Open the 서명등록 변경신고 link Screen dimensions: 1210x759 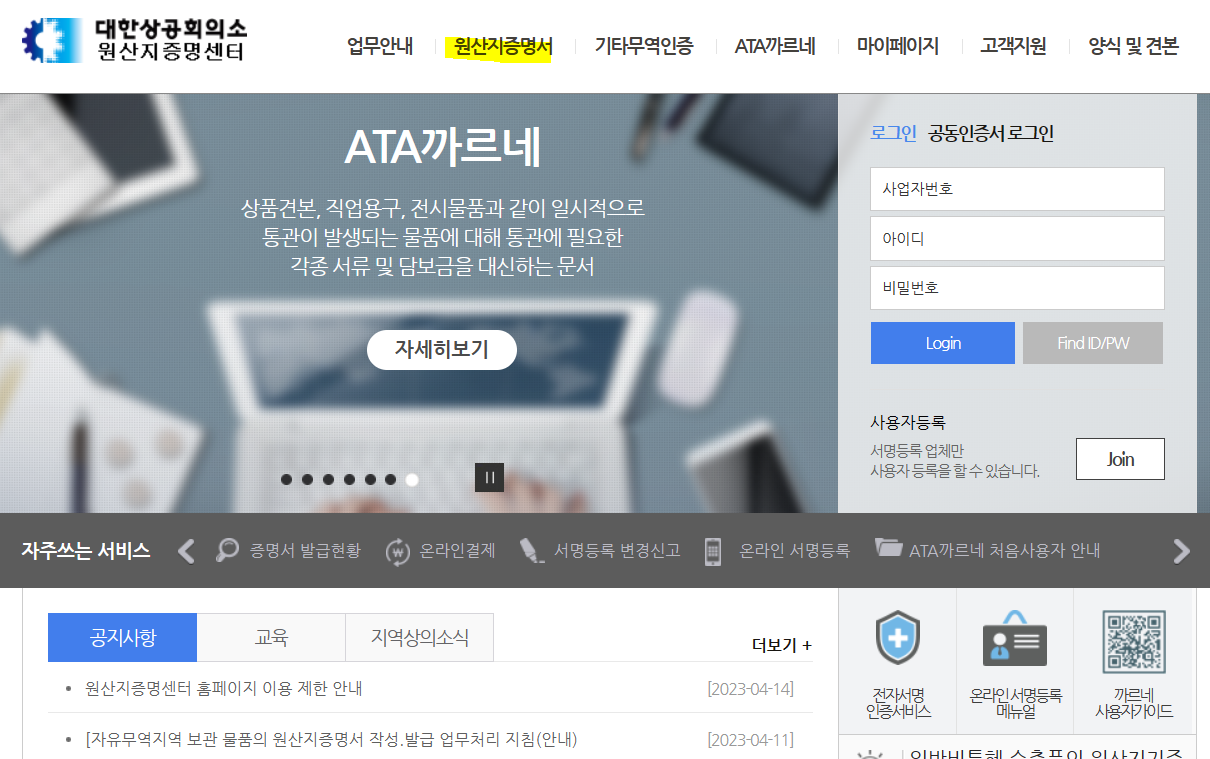tap(617, 551)
